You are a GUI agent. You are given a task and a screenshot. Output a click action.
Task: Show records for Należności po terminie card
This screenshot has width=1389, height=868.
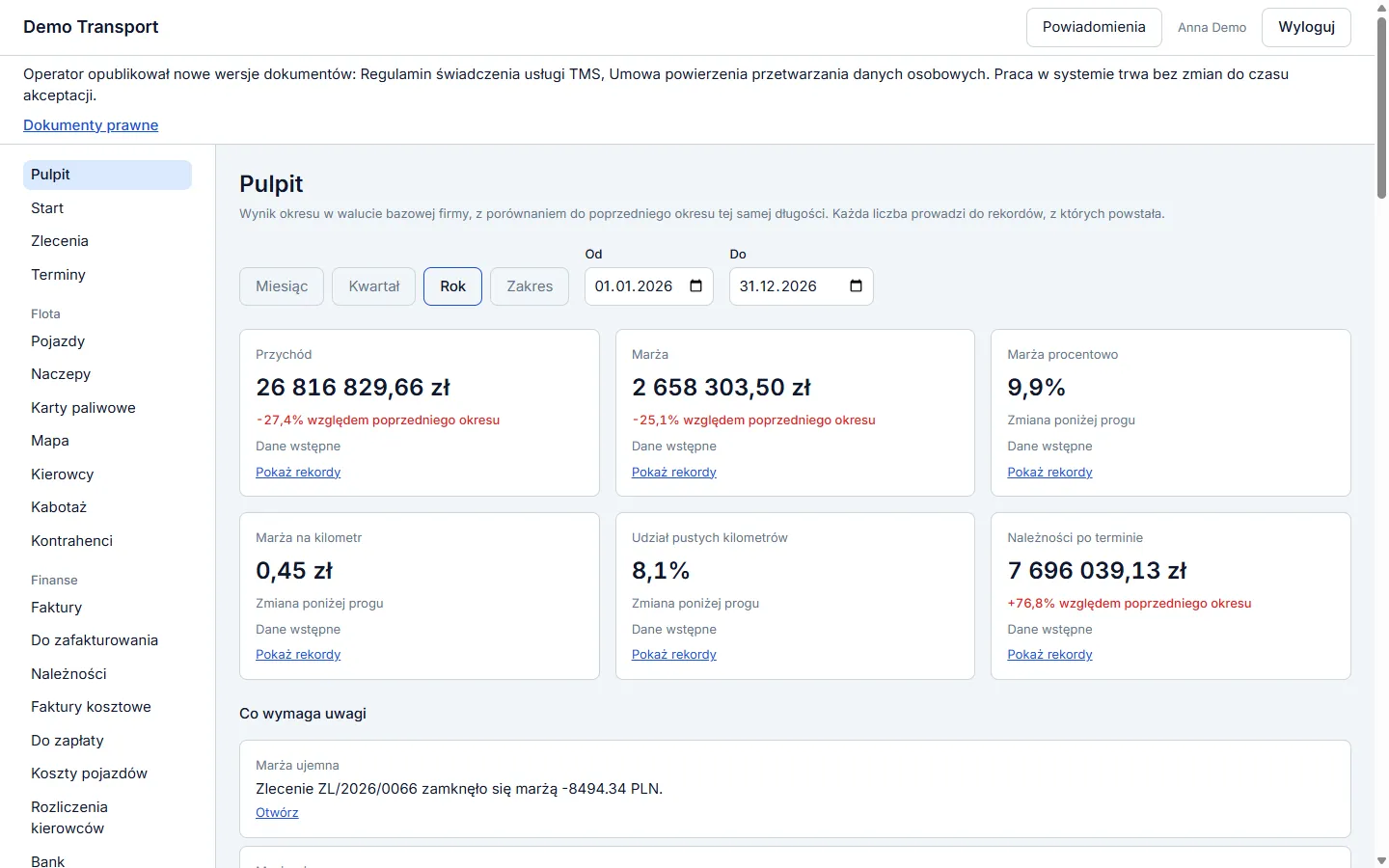click(1050, 655)
